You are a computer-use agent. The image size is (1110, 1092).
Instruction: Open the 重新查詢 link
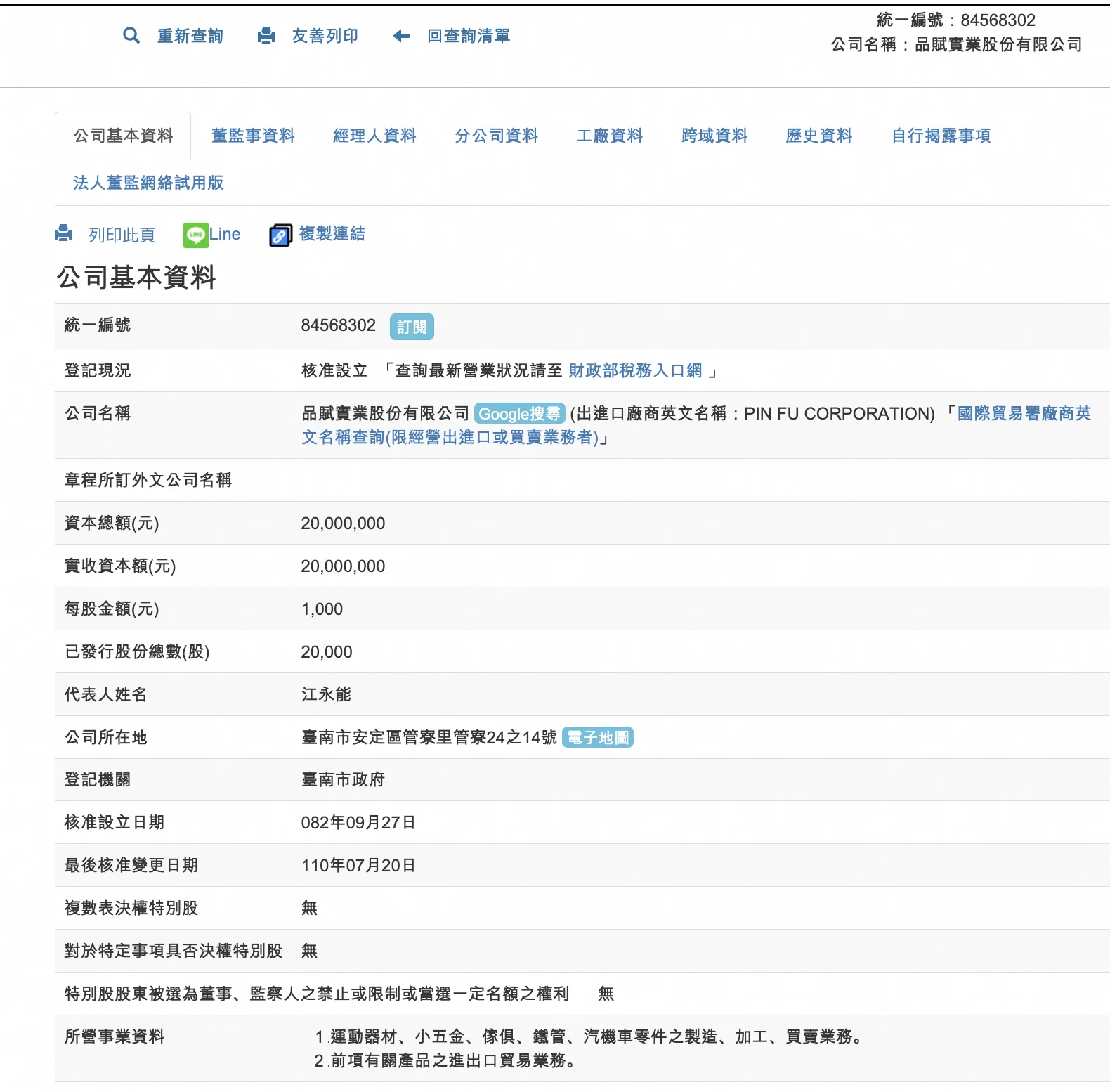(190, 36)
